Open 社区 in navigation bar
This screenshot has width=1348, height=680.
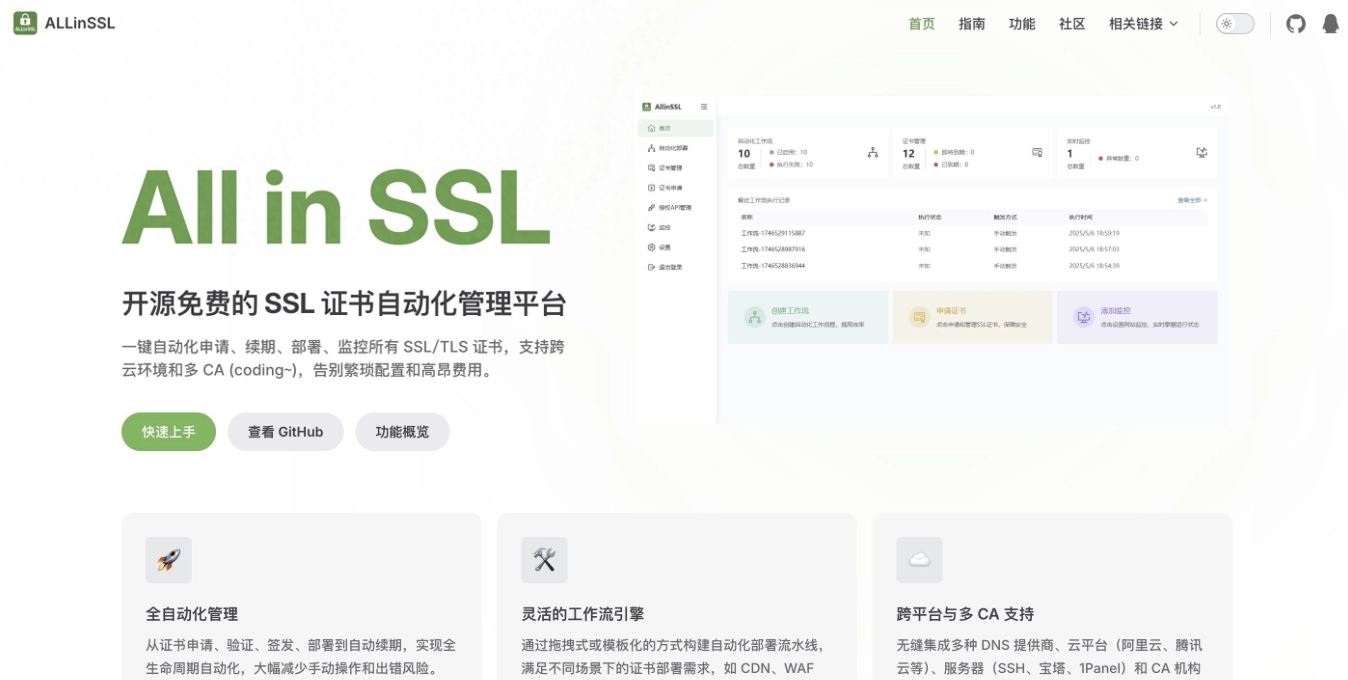coord(1072,24)
